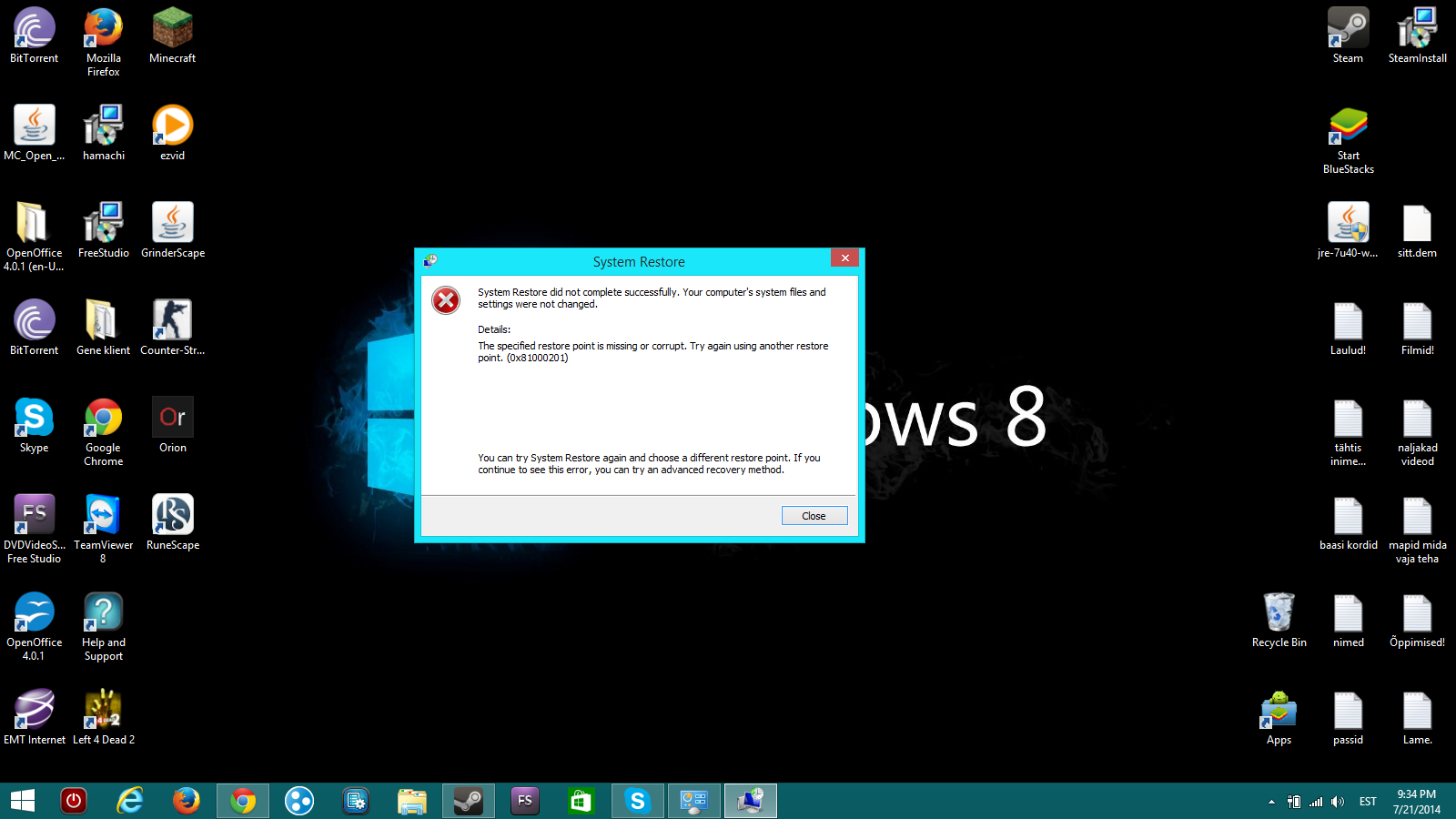Launch Google Chrome desktop shortcut

pyautogui.click(x=104, y=430)
